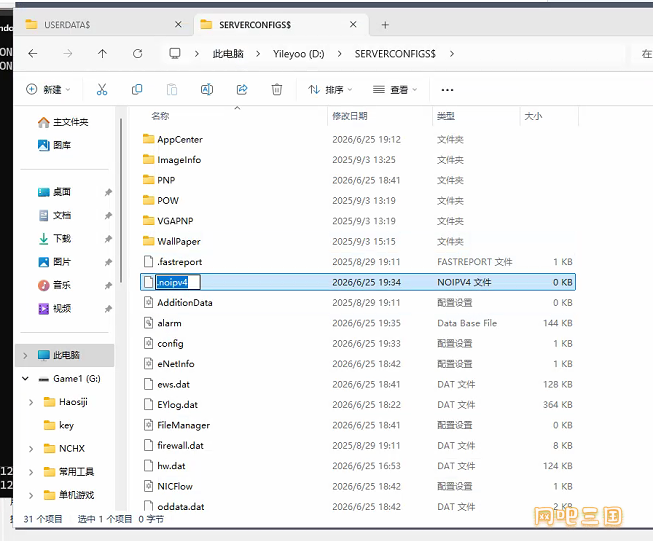Go up one folder level with the up arrow
The image size is (653, 541).
click(102, 54)
